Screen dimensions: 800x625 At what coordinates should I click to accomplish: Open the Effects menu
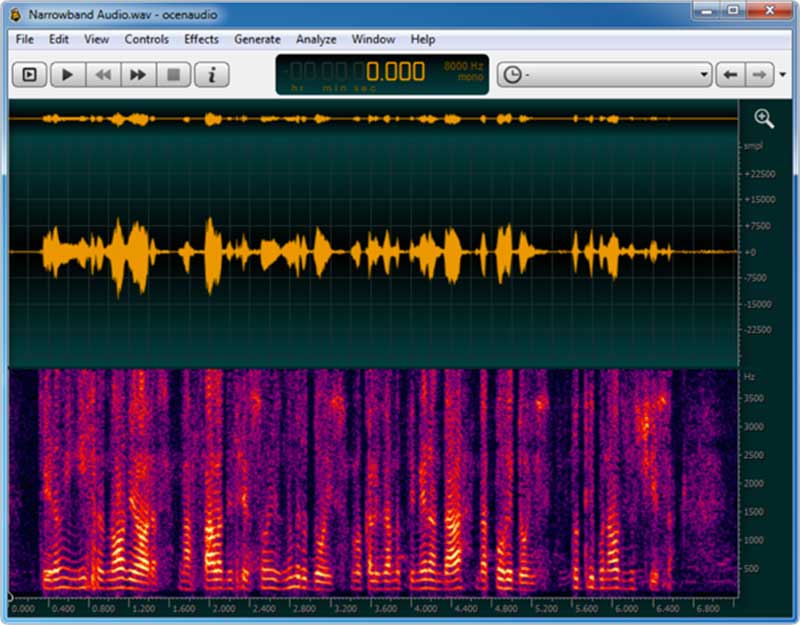click(201, 39)
